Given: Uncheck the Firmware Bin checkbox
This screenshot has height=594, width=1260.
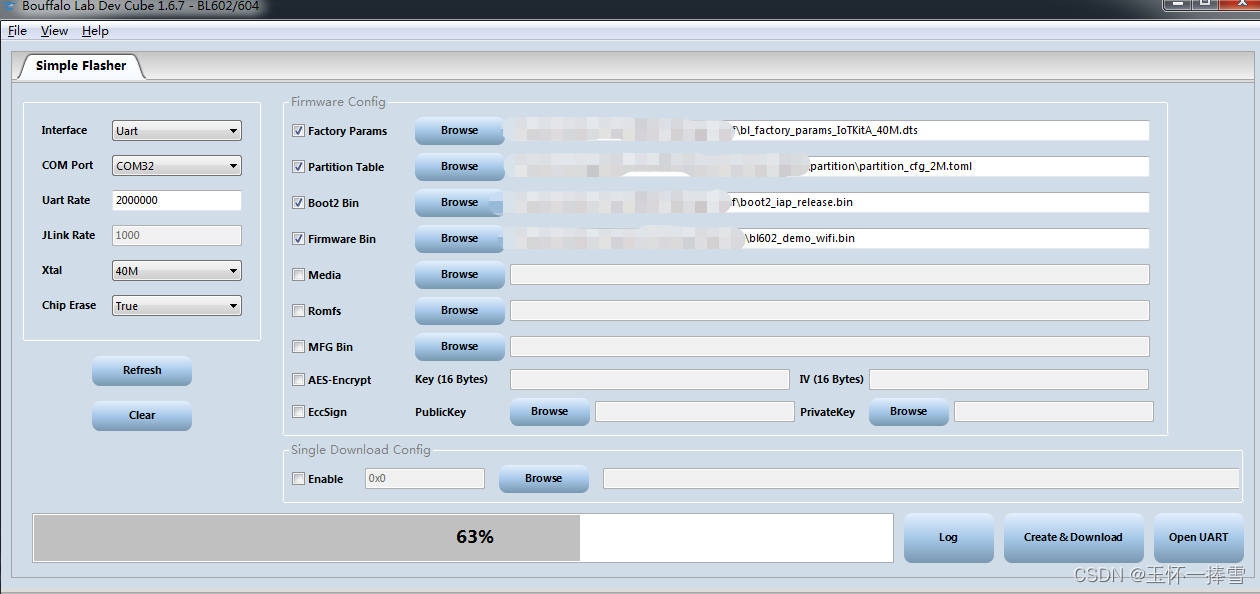Looking at the screenshot, I should pos(298,239).
